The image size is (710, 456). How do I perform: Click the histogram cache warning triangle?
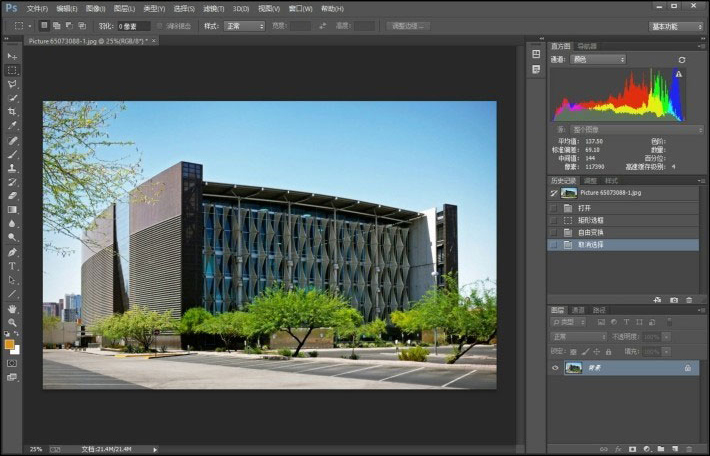(678, 74)
